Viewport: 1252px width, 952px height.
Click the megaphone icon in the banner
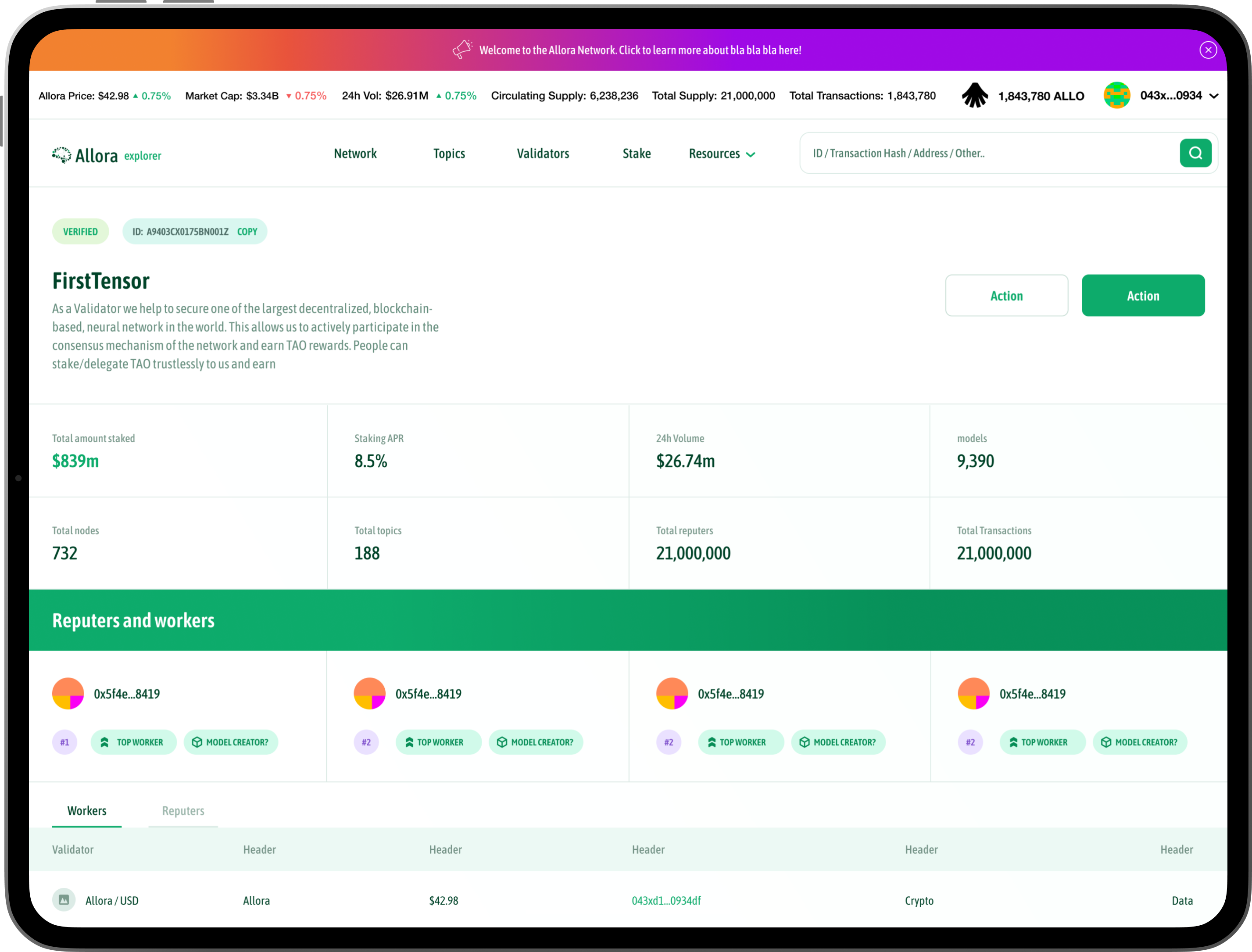point(462,50)
